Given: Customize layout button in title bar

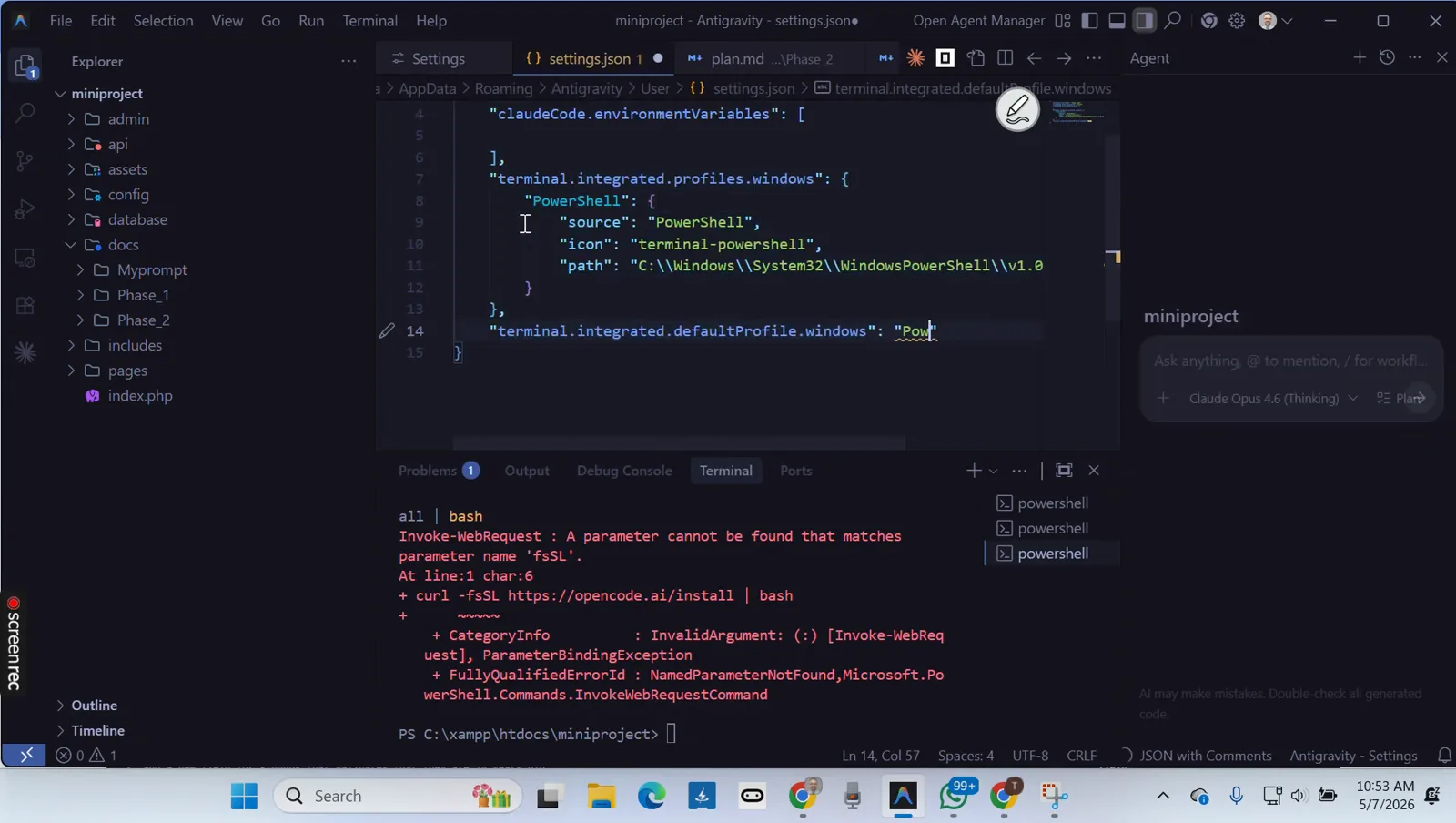Looking at the screenshot, I should tap(1063, 20).
